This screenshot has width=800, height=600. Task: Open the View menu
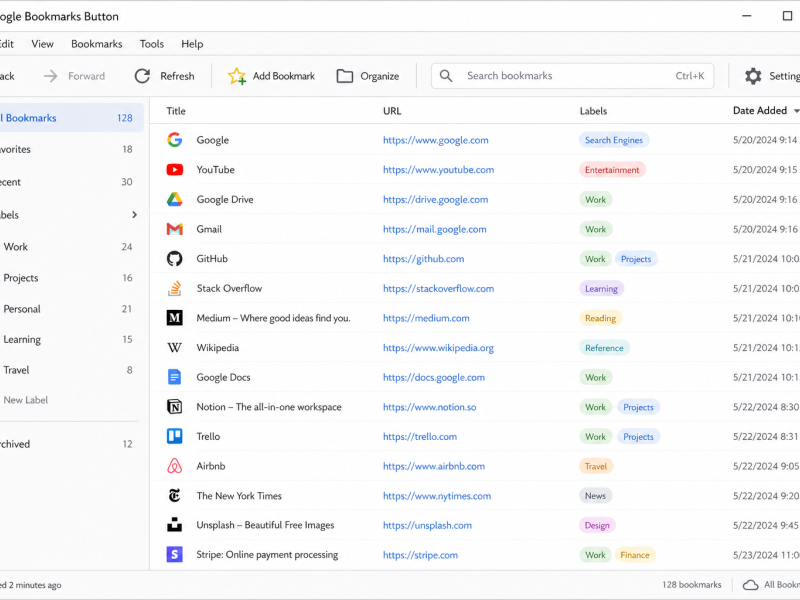(42, 44)
